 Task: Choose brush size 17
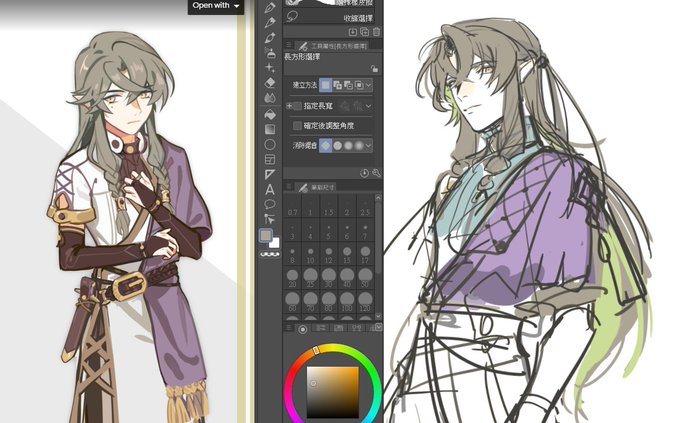pos(365,255)
